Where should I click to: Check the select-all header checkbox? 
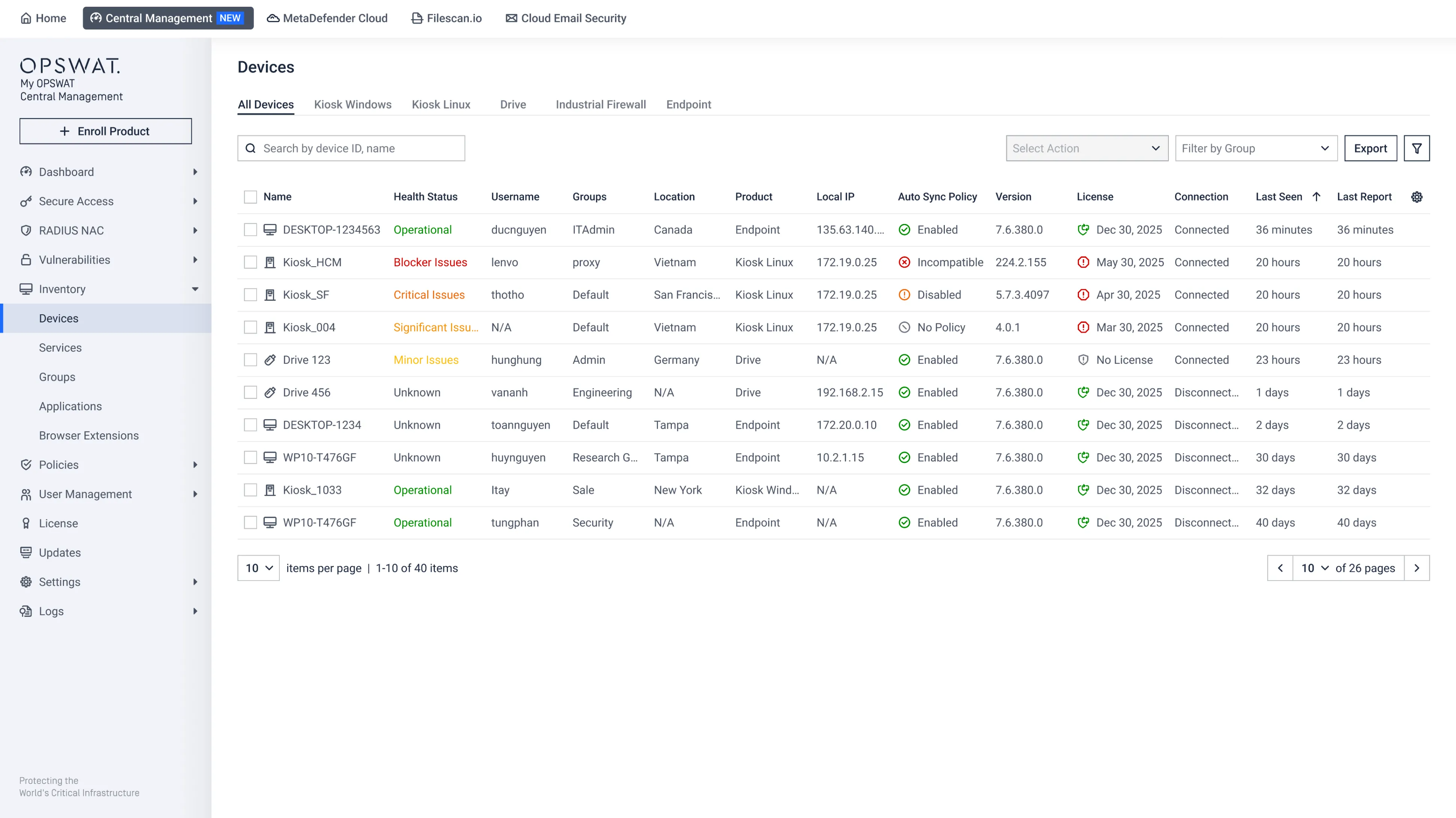[x=251, y=197]
